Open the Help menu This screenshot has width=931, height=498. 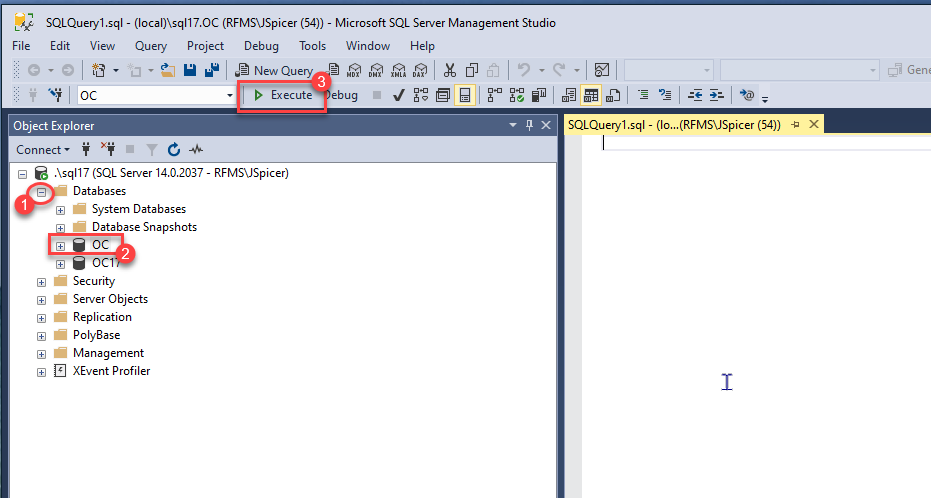click(x=422, y=46)
